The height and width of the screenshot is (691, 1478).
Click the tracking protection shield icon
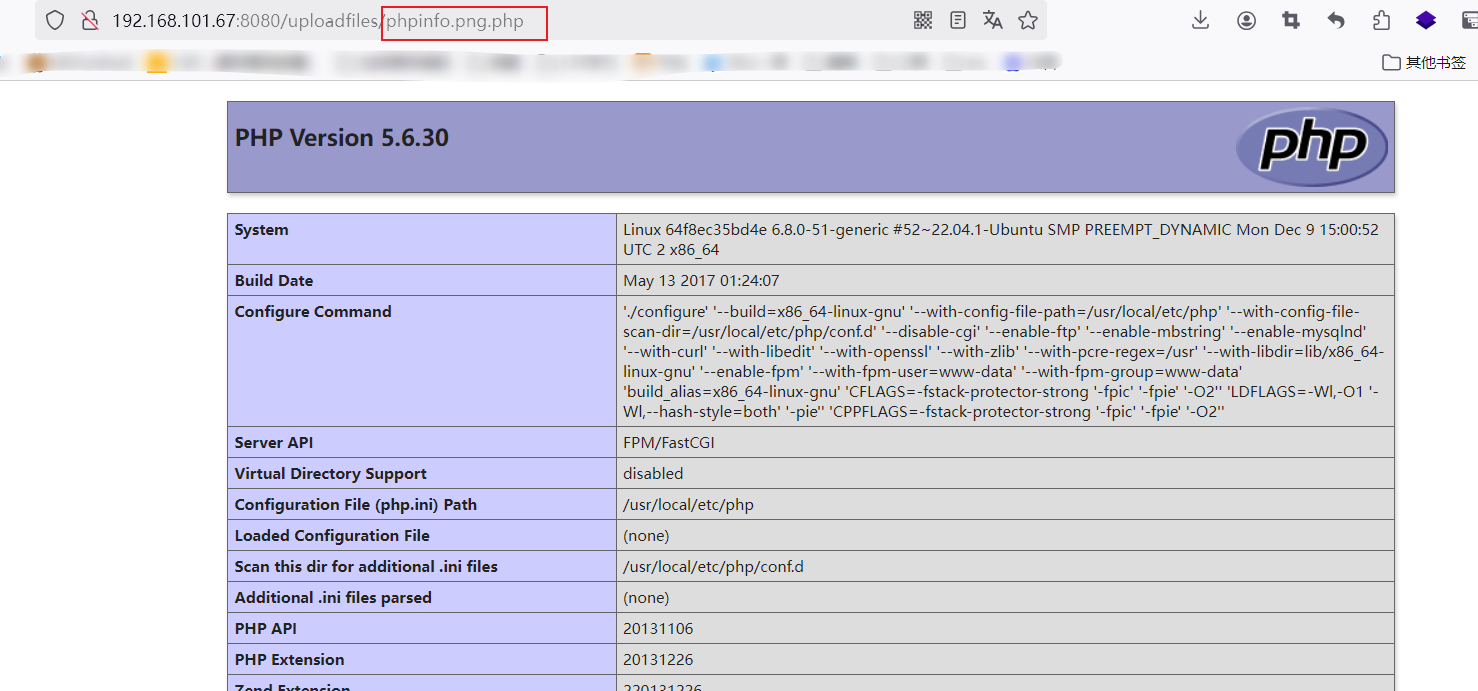(55, 20)
